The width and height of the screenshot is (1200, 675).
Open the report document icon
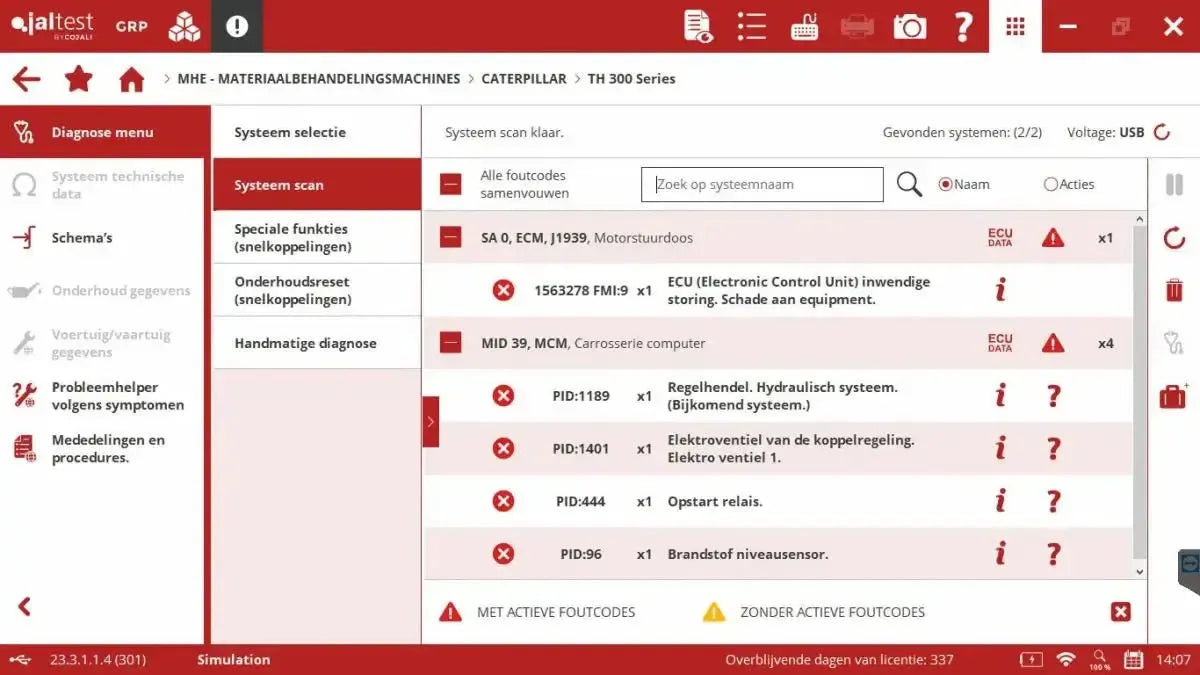[698, 27]
